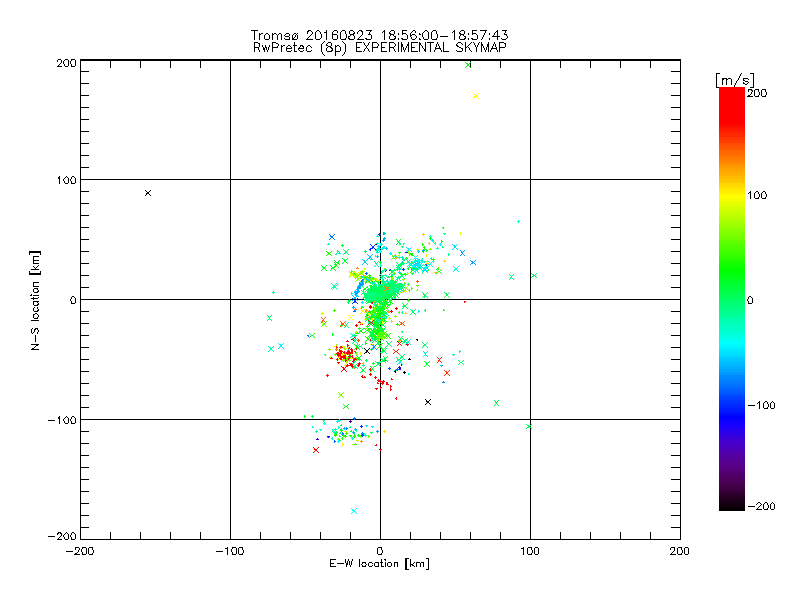The image size is (800, 600).
Task: Click the red X marker below southern cluster
Action: pyautogui.click(x=316, y=450)
